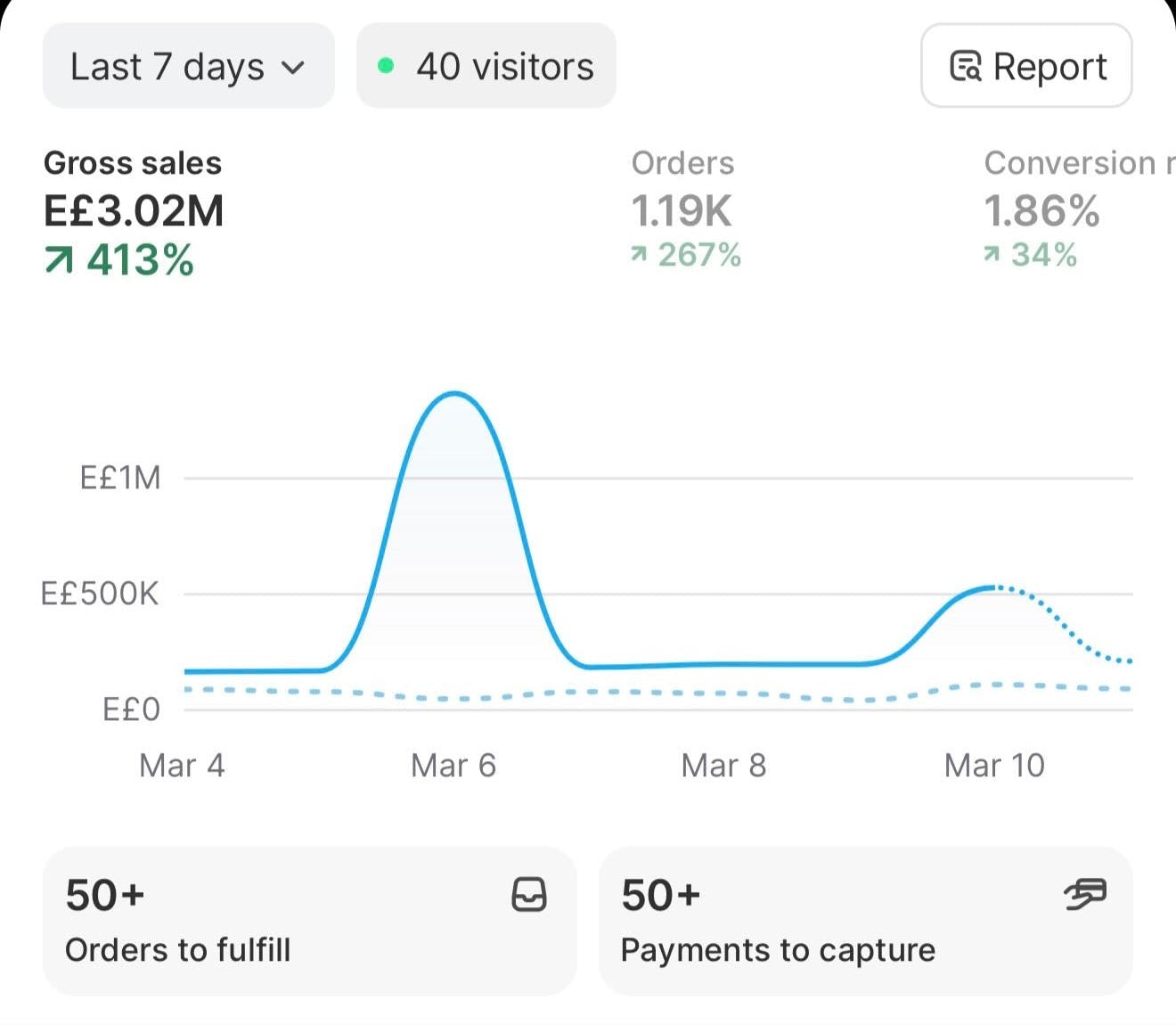This screenshot has height=1025, width=1176.
Task: Click the chevron next to Last 7 days
Action: (293, 68)
